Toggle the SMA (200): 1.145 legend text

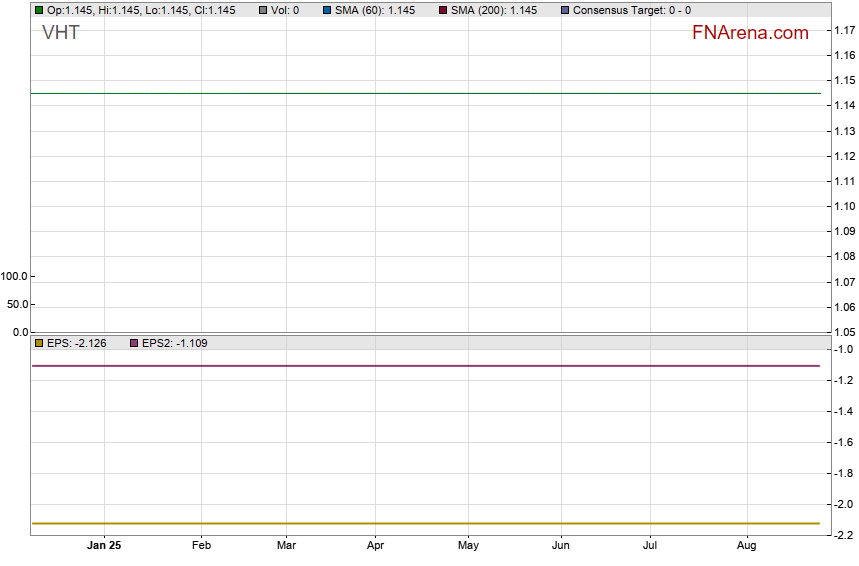(x=494, y=10)
